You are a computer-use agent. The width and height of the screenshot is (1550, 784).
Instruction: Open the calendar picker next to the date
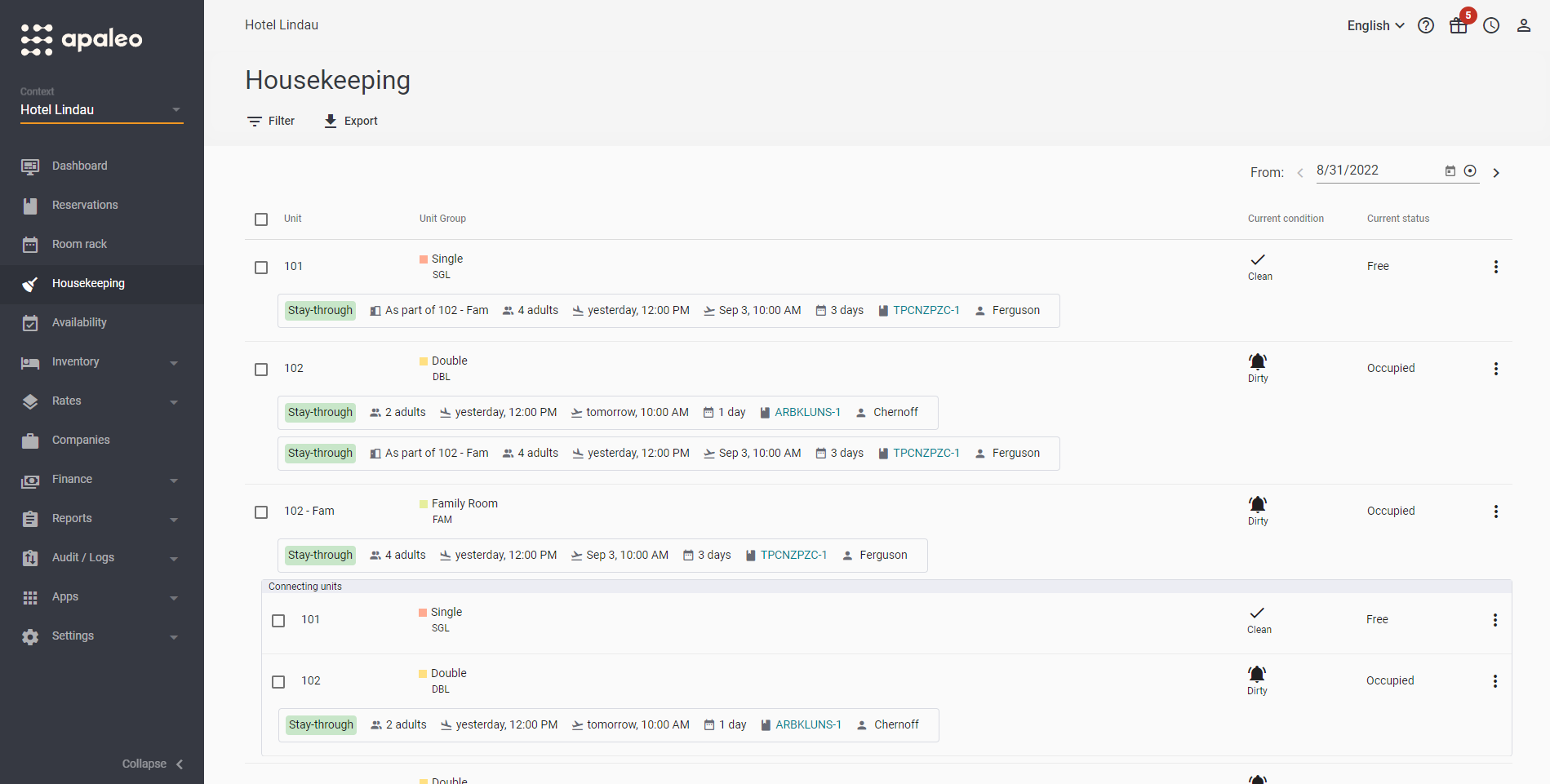pyautogui.click(x=1450, y=171)
